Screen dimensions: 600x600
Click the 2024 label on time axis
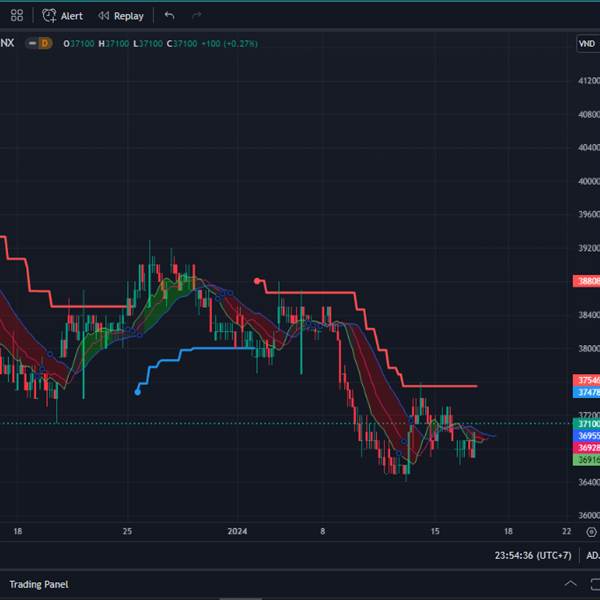(237, 531)
